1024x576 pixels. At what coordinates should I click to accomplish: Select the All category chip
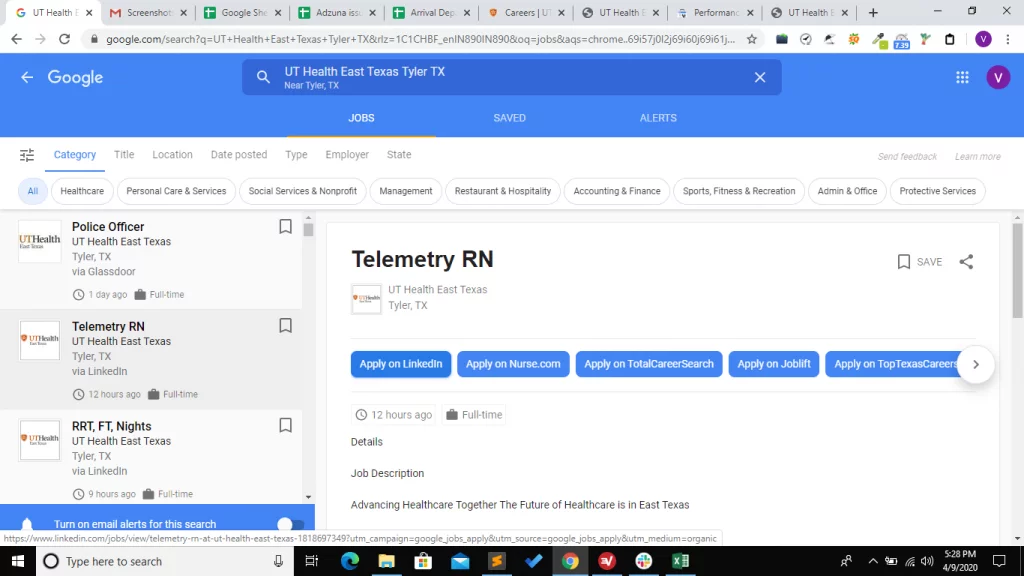(33, 191)
